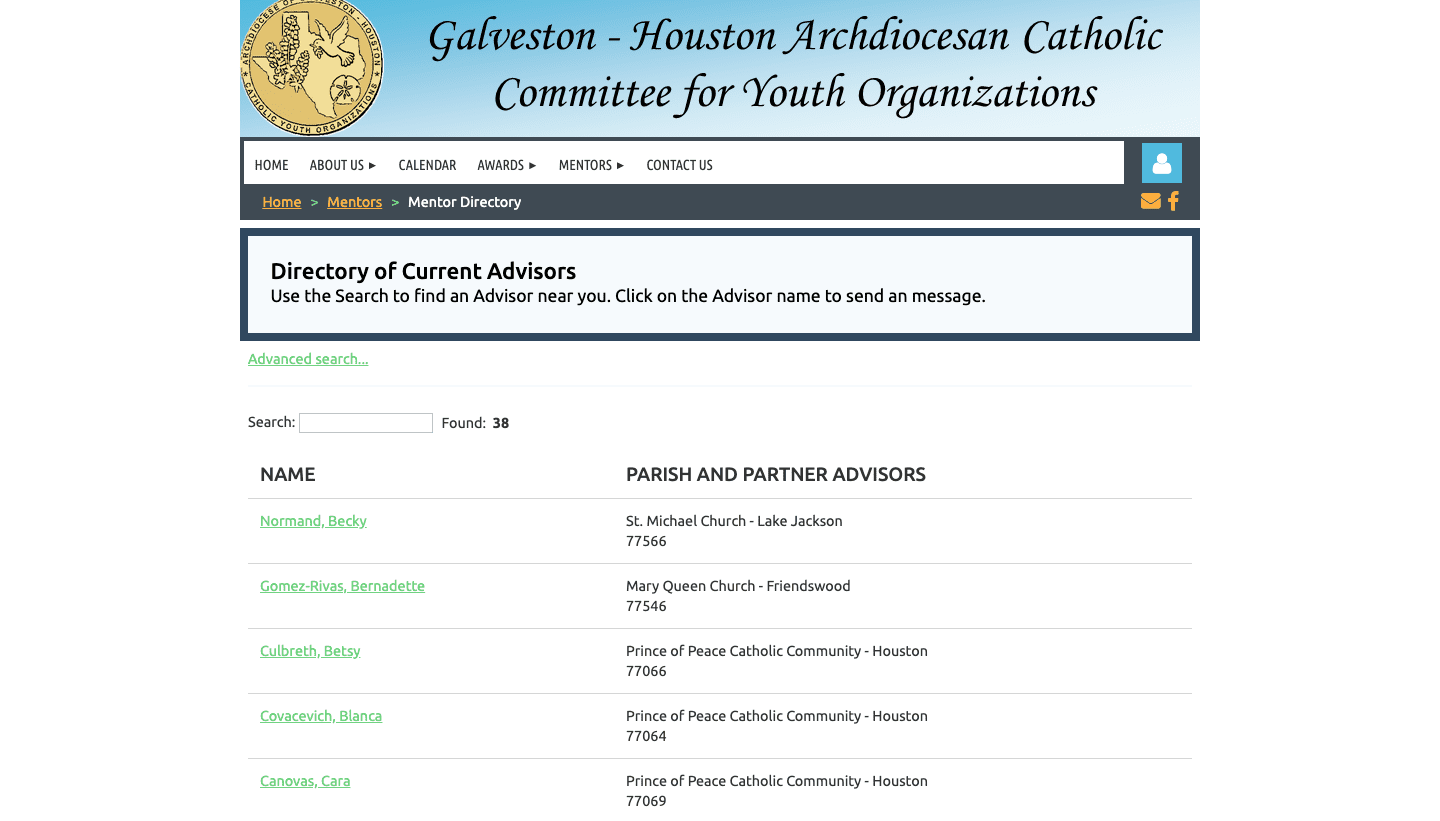1440x821 pixels.
Task: Go to the CONTACT US page
Action: [x=679, y=164]
